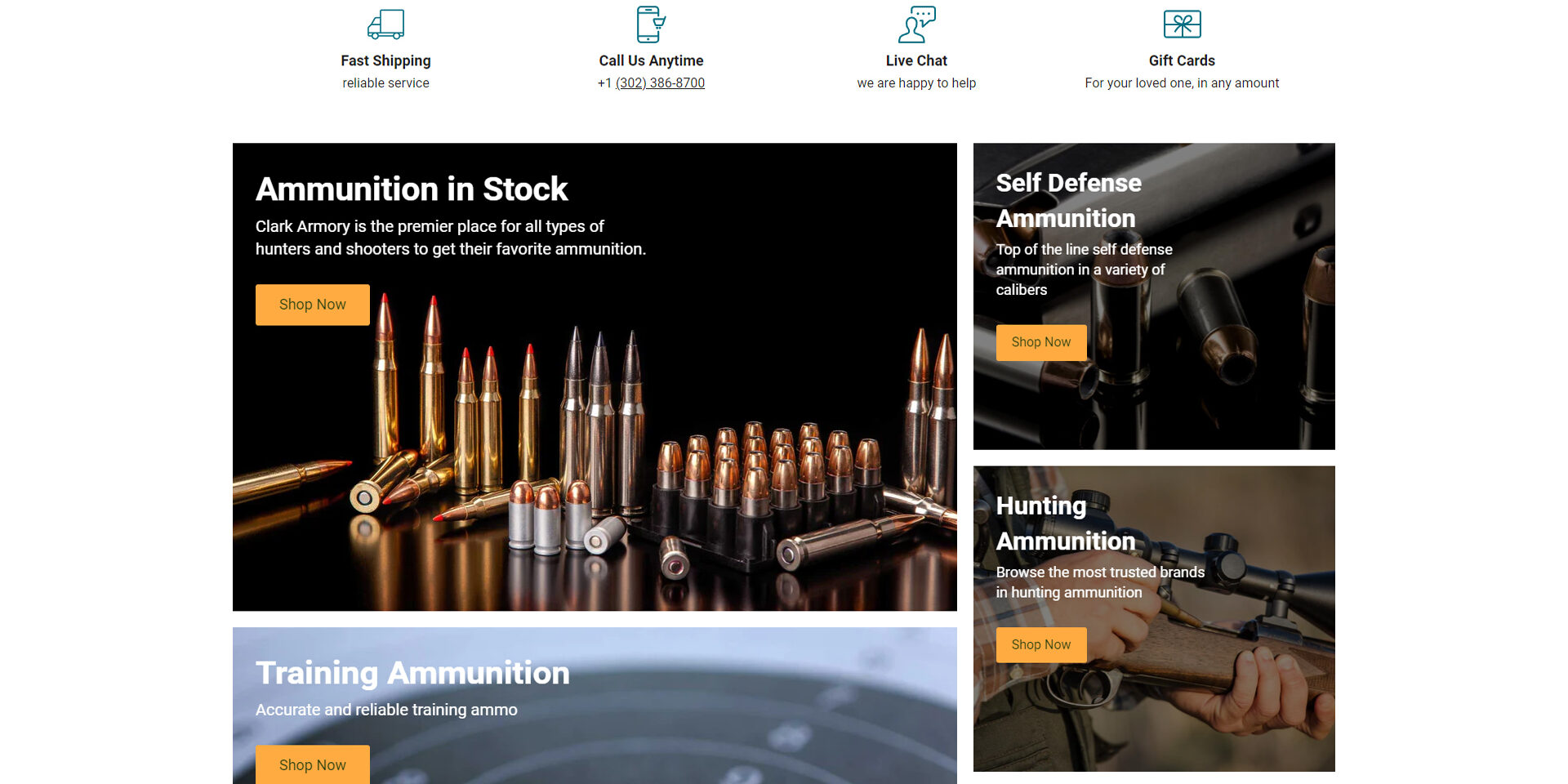Click the Live Chat title text
Image resolution: width=1568 pixels, height=784 pixels.
point(916,60)
